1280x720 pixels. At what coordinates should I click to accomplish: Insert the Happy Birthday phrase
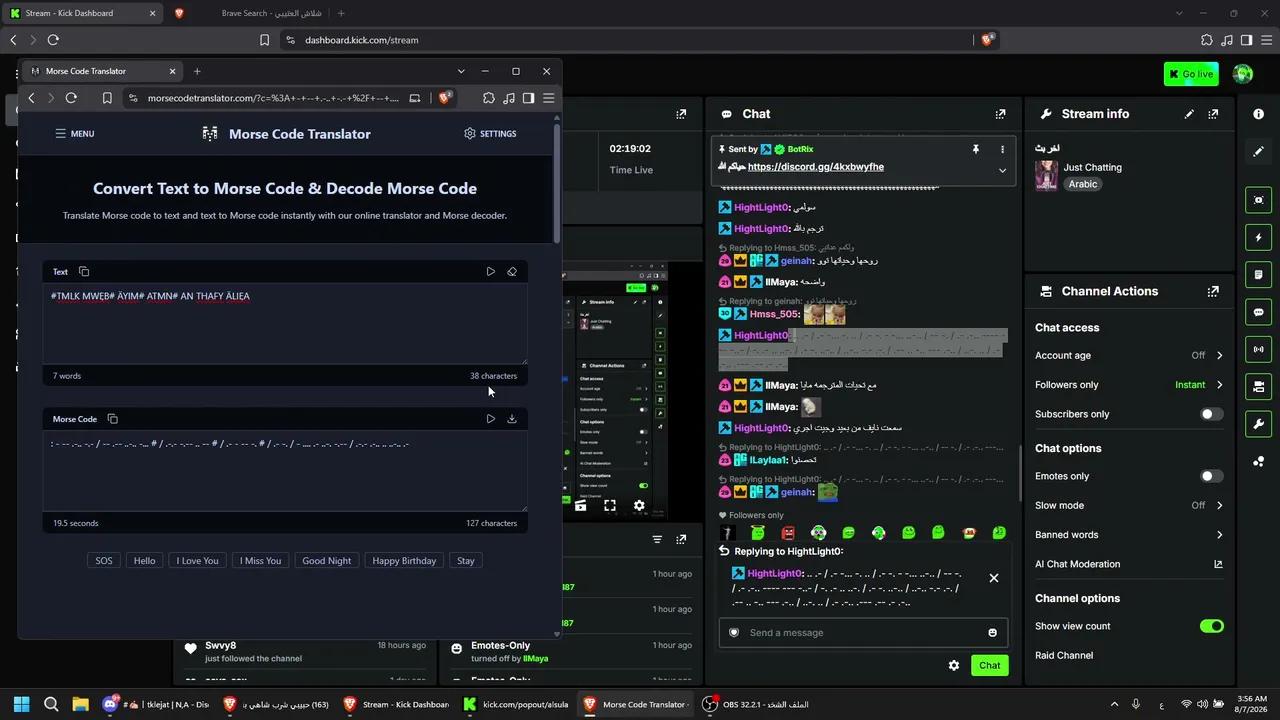pos(404,561)
